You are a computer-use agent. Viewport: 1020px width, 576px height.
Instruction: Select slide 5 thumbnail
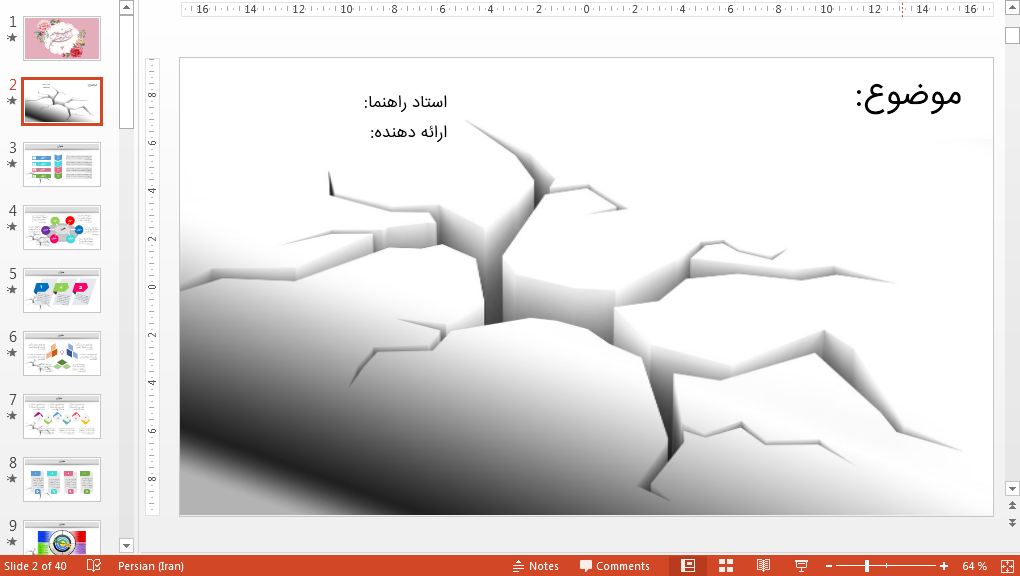[62, 290]
